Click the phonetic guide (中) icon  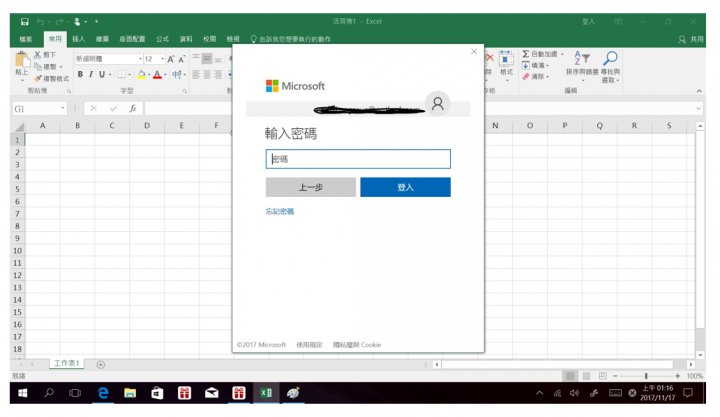click(176, 74)
